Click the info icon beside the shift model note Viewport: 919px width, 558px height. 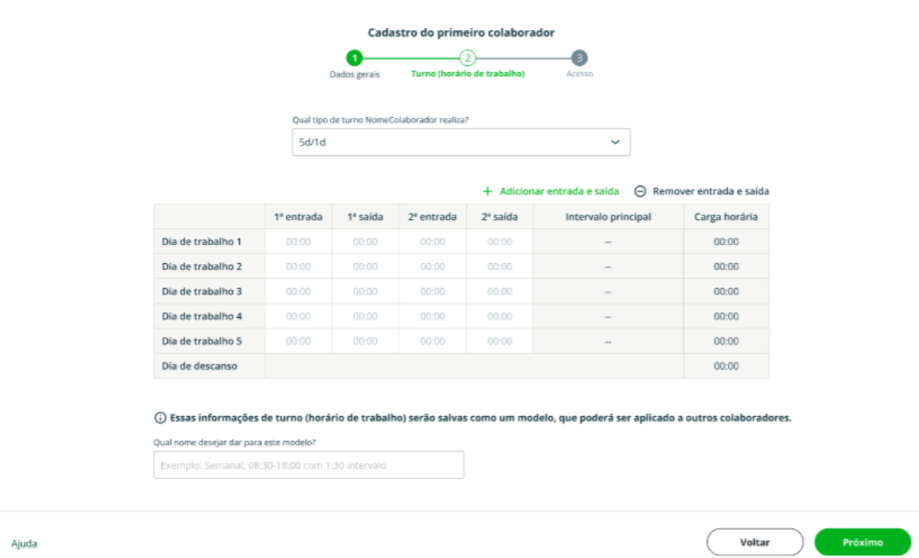pos(160,418)
